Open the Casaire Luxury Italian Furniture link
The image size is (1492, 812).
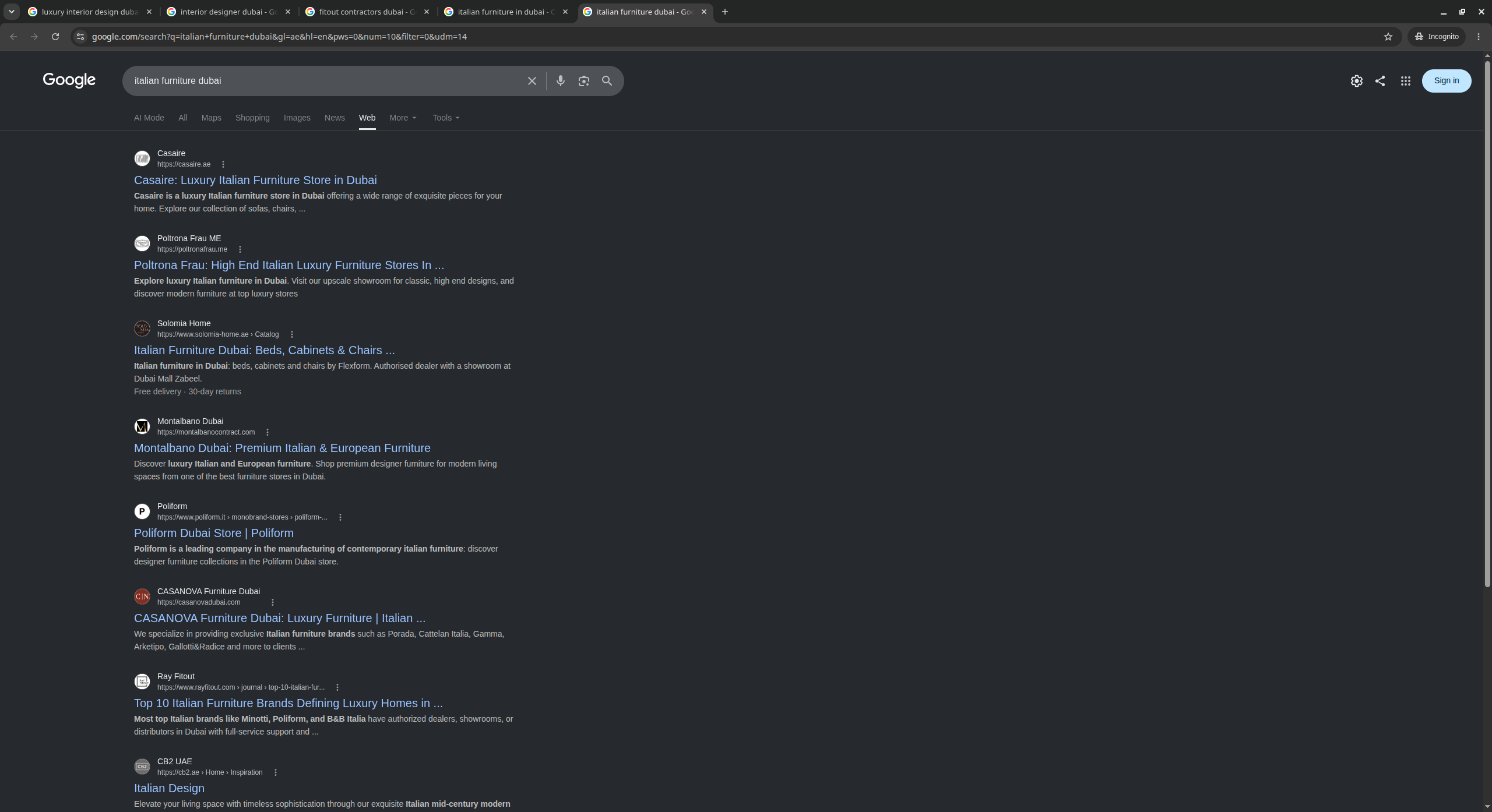(x=255, y=180)
